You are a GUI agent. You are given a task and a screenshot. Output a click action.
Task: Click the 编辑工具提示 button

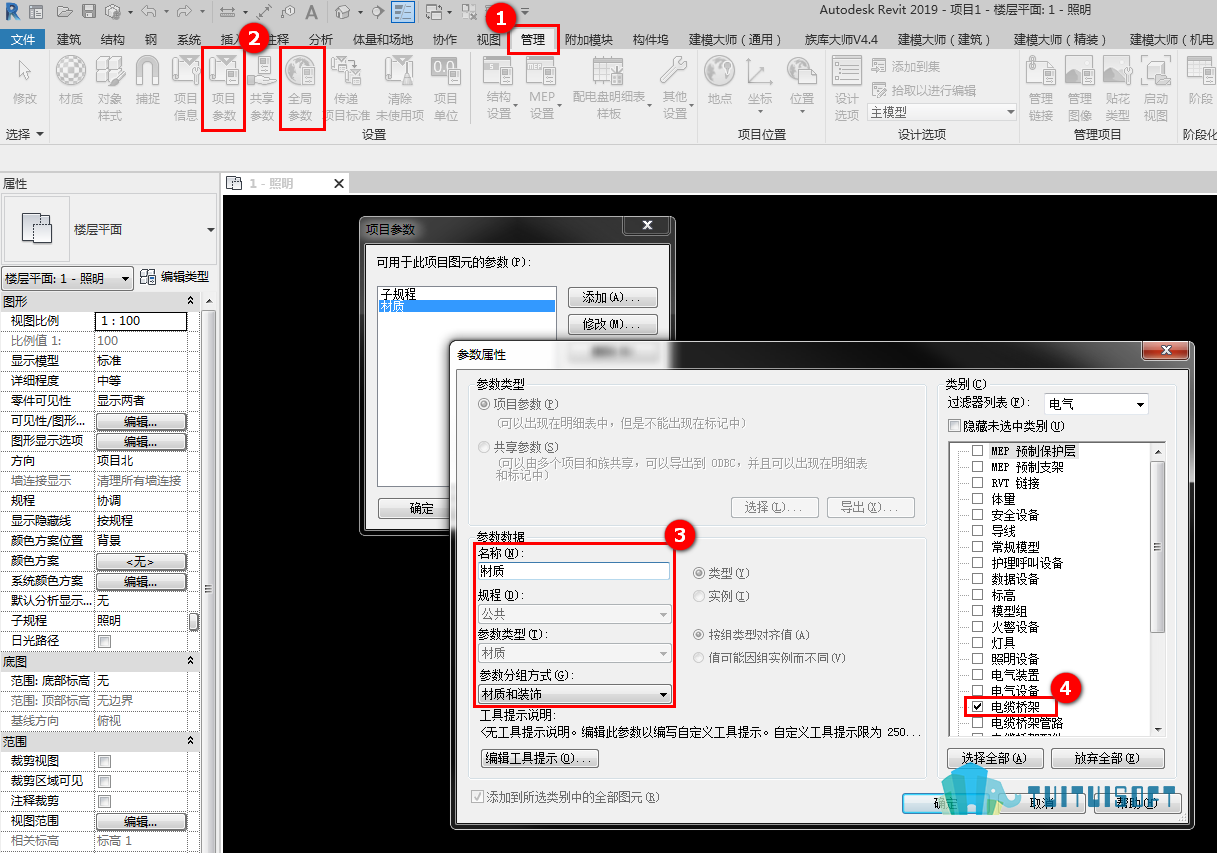(540, 758)
